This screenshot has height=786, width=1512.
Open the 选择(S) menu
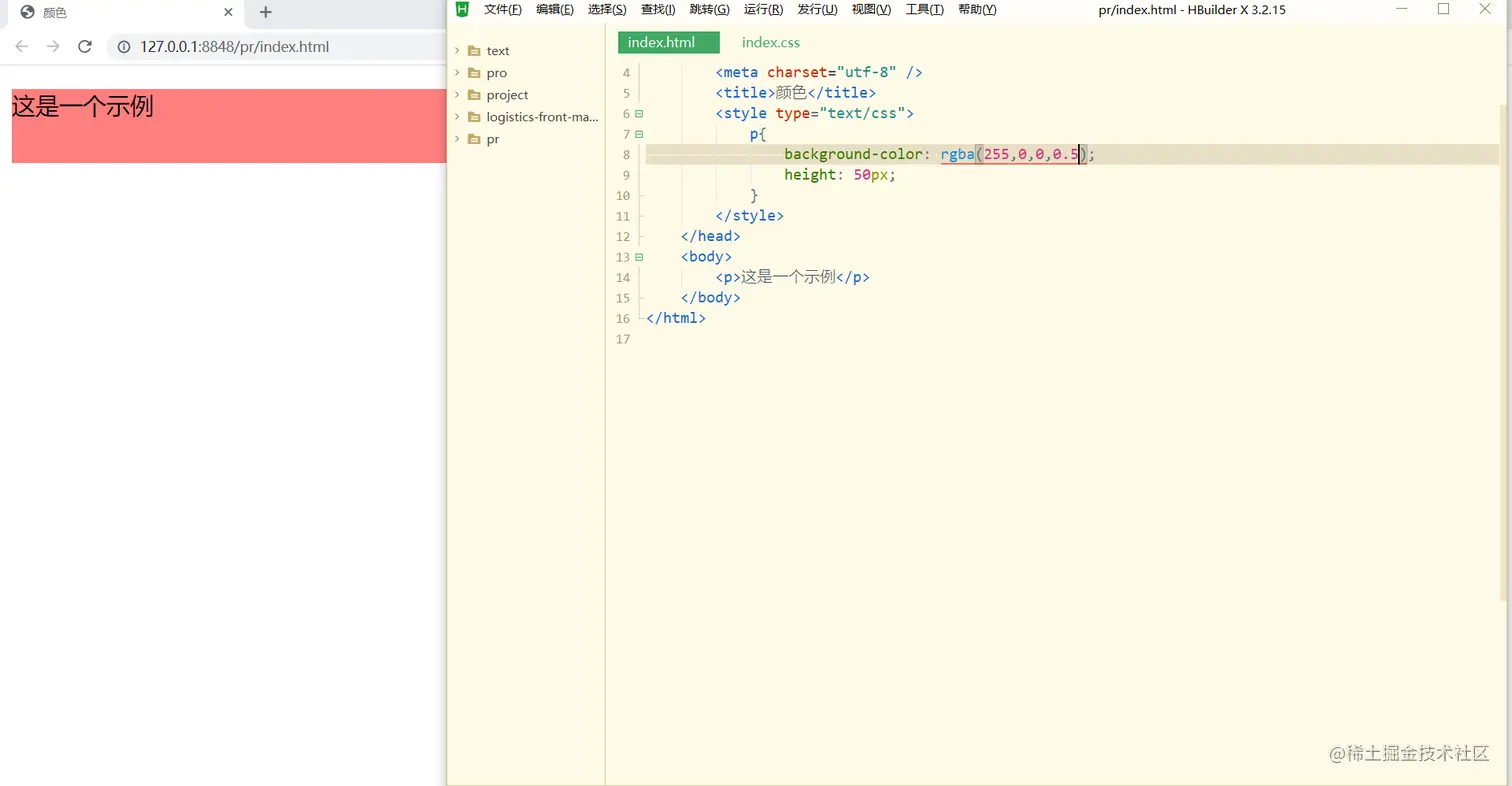607,9
